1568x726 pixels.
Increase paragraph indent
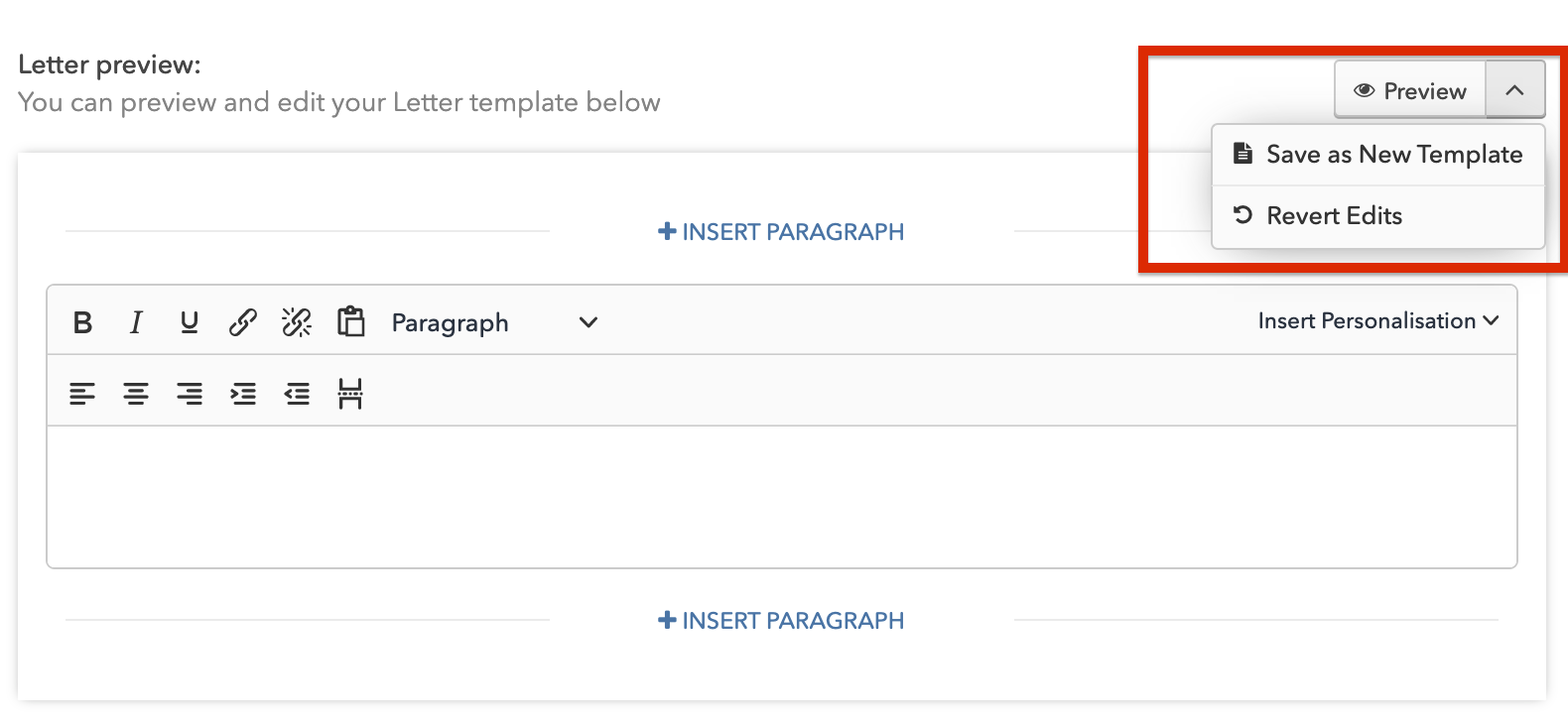(x=243, y=394)
